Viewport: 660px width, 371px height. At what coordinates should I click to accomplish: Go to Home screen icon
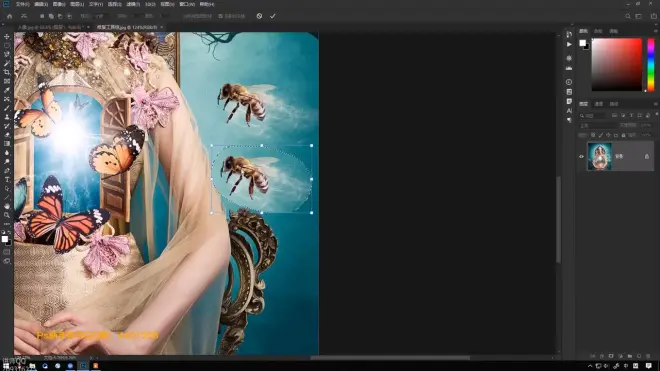(x=9, y=16)
